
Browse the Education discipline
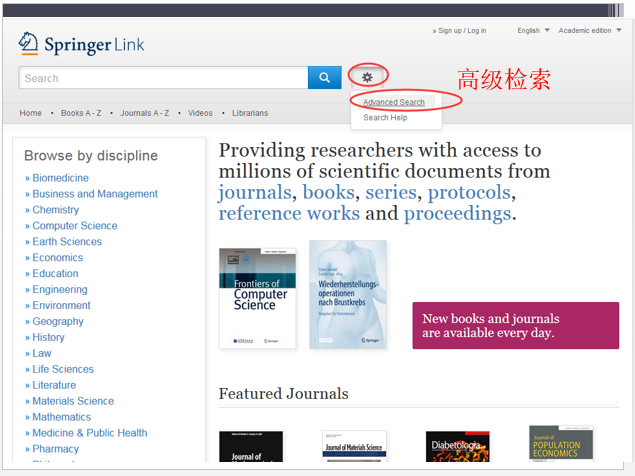coord(55,273)
